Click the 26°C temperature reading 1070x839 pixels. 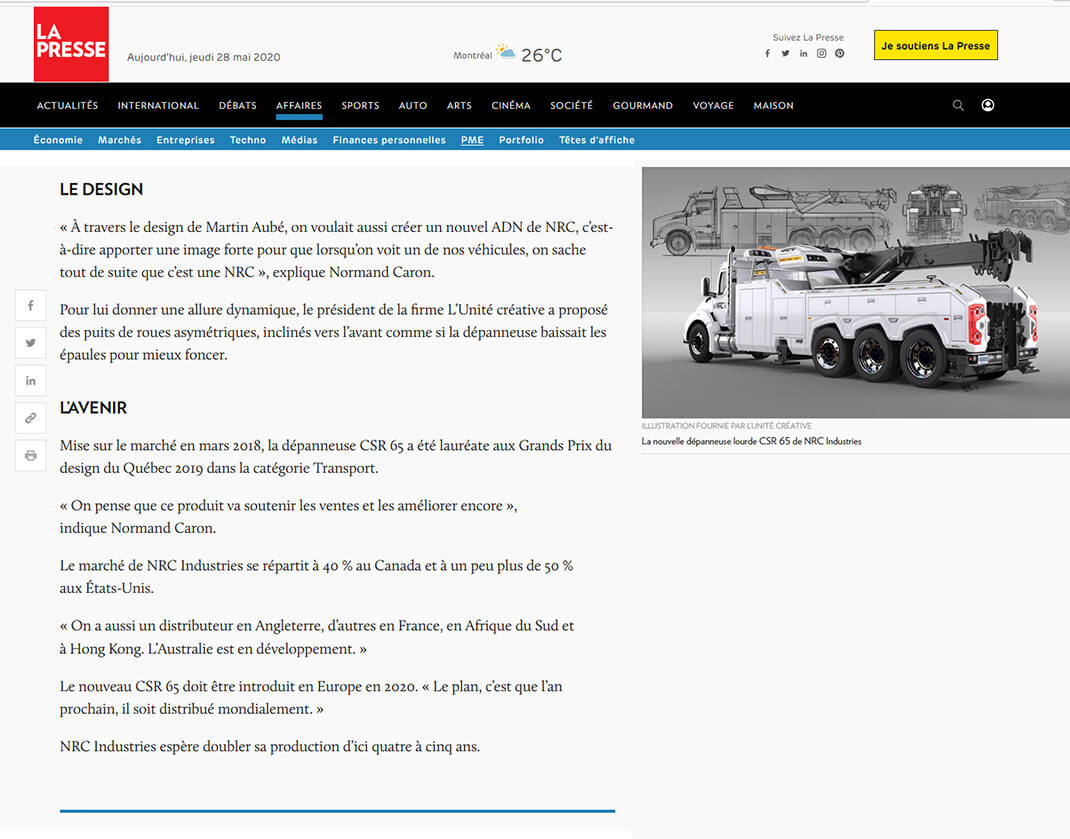(542, 55)
